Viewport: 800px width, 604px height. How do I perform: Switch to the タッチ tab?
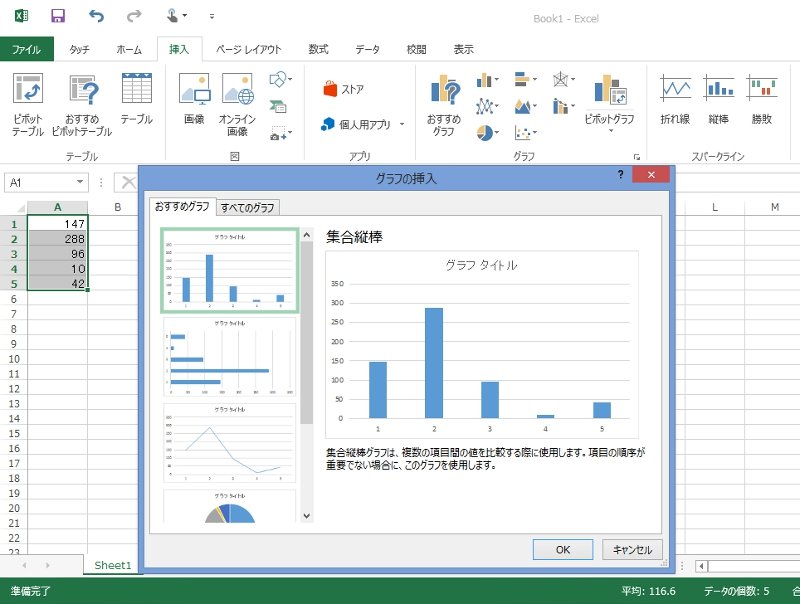[x=79, y=49]
